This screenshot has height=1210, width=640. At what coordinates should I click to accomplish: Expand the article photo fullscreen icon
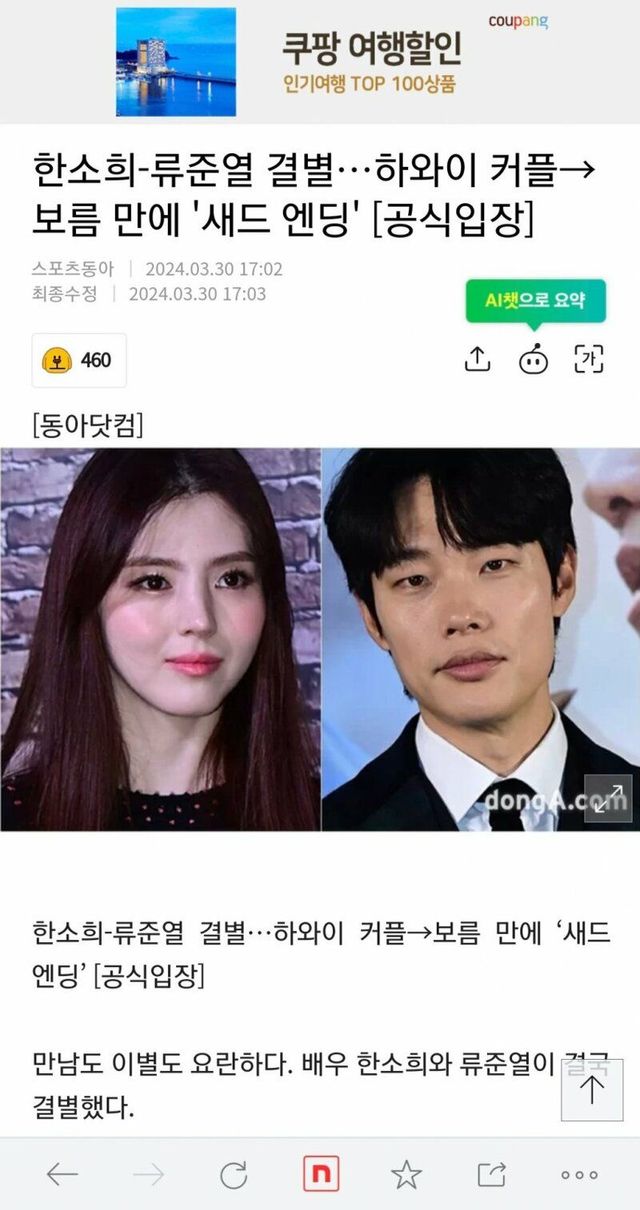[609, 798]
